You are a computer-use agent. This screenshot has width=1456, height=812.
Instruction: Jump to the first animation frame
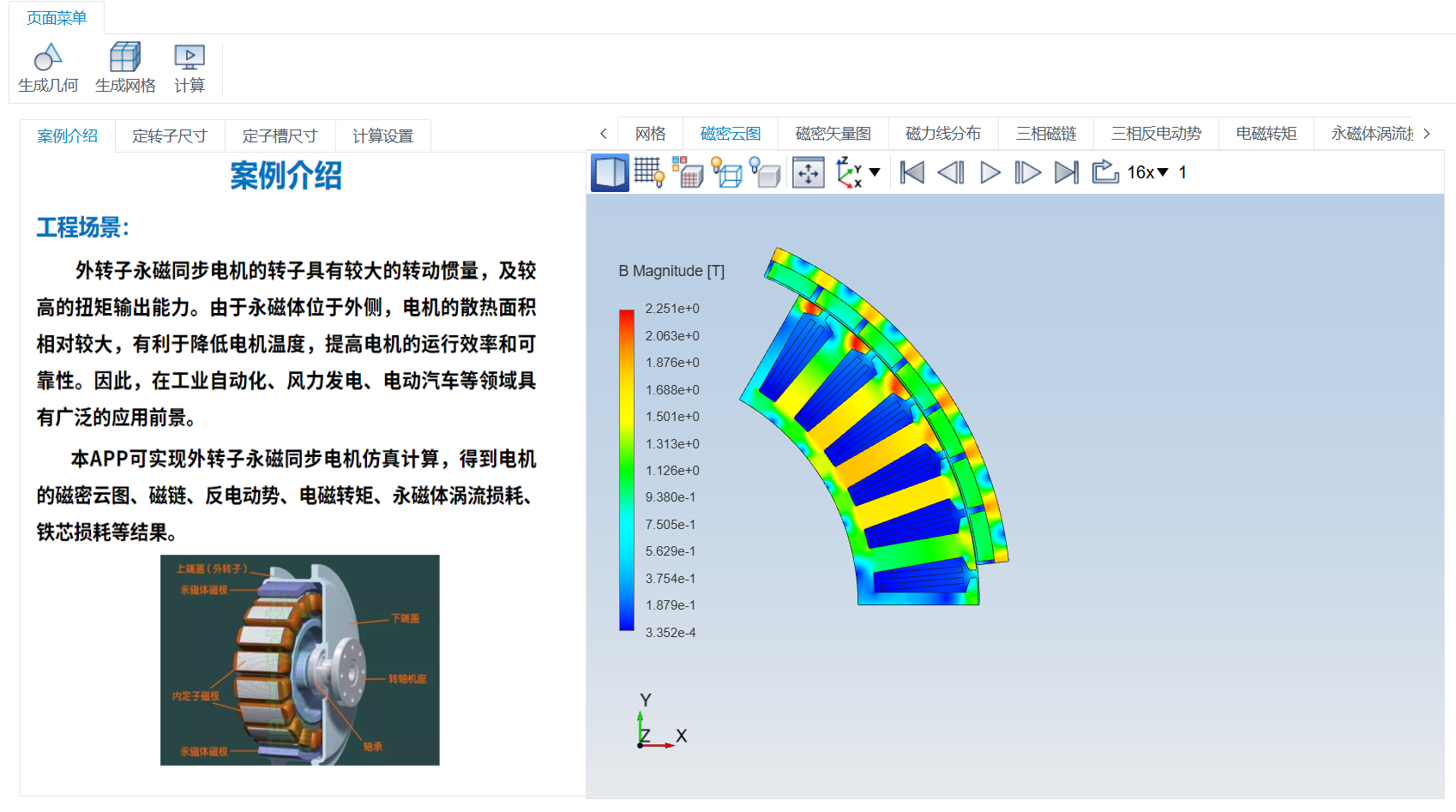click(x=912, y=172)
